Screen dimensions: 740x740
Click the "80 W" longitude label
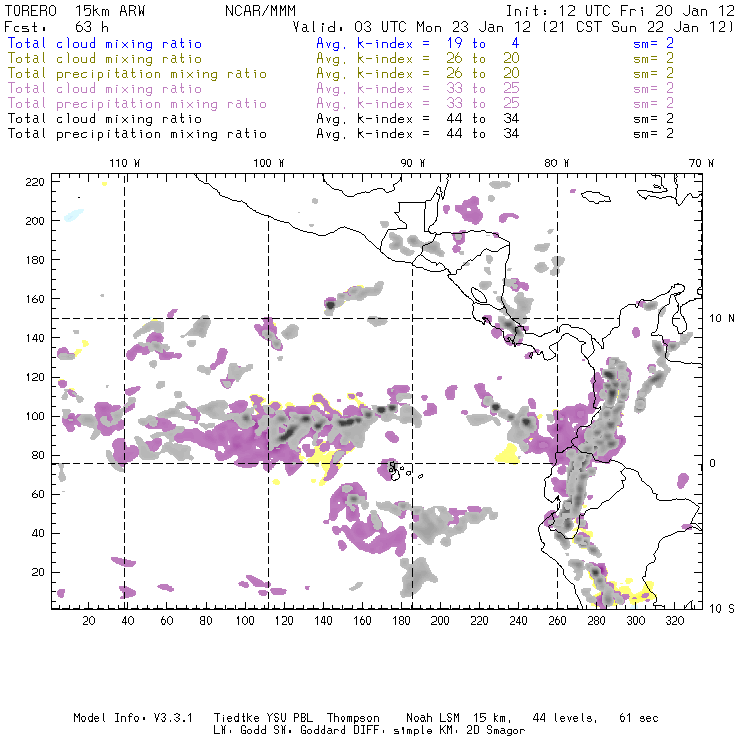[556, 163]
